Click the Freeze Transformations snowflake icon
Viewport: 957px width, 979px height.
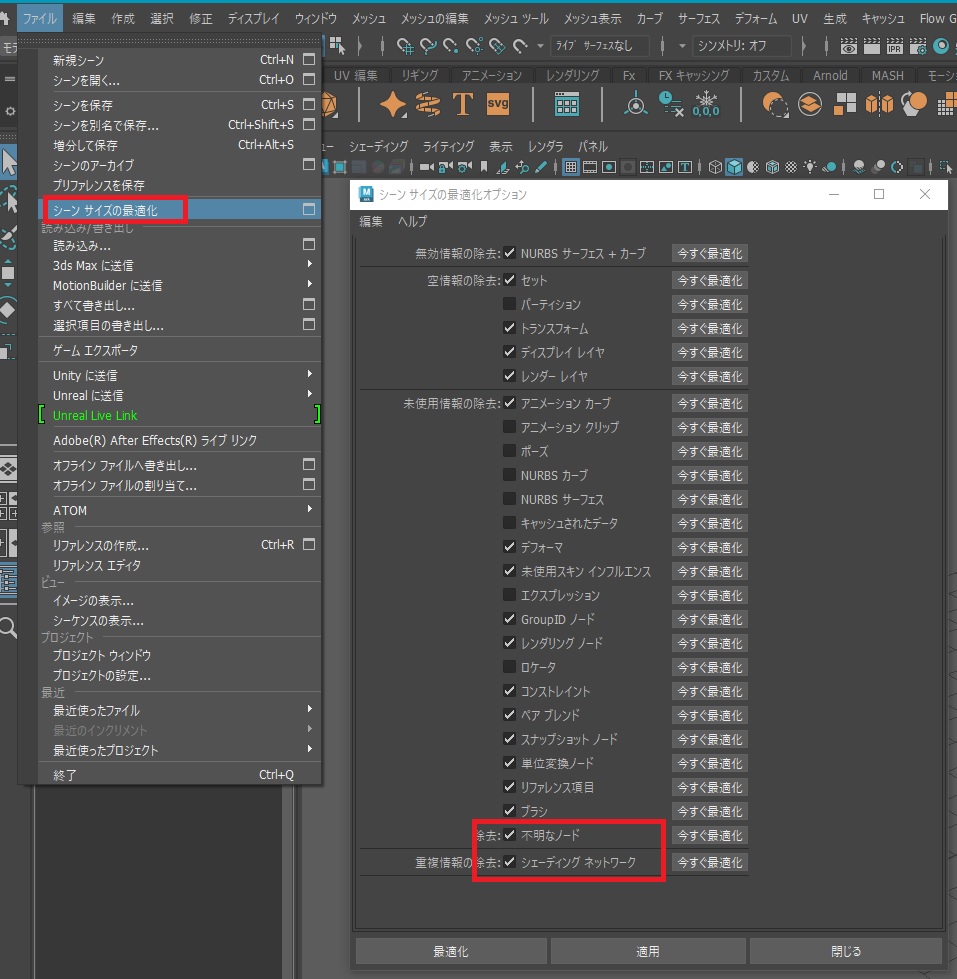[x=706, y=104]
